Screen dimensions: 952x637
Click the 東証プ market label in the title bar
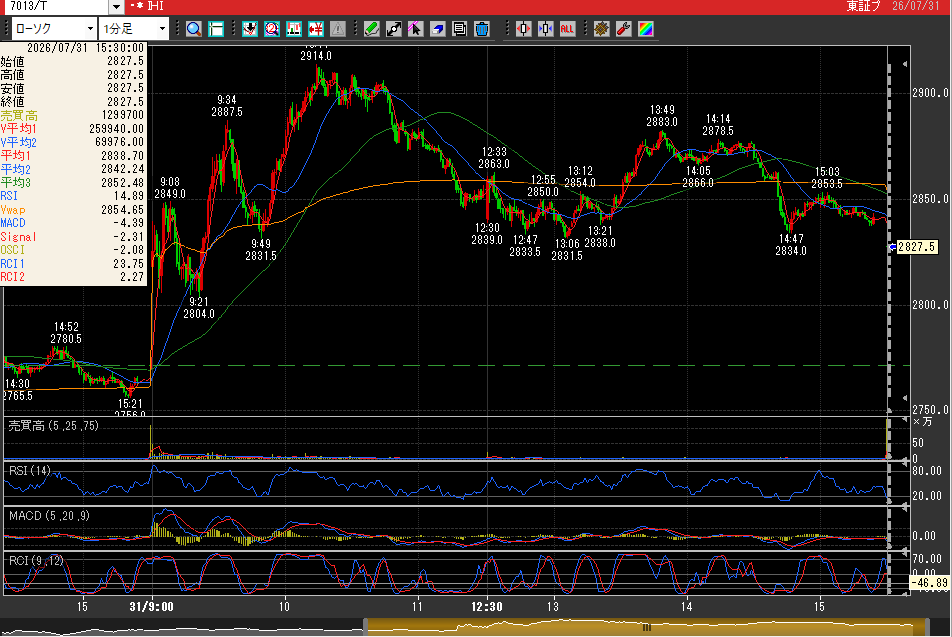863,6
